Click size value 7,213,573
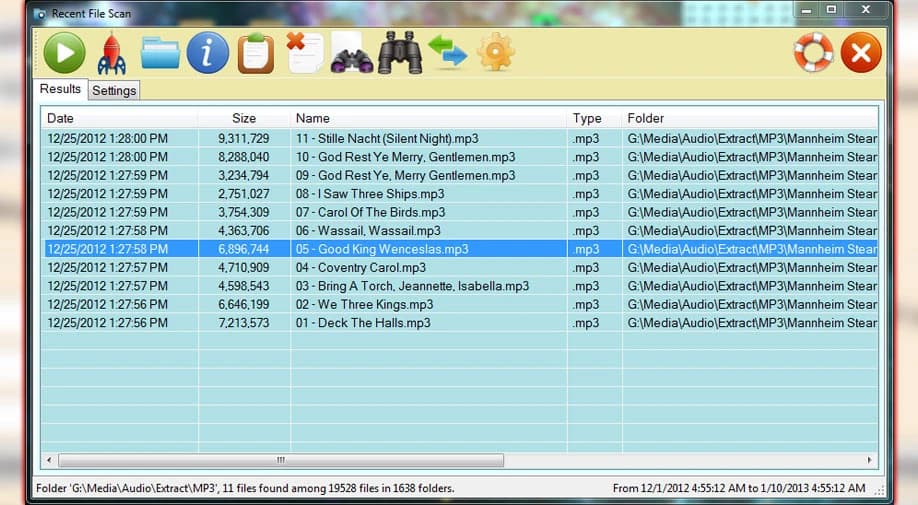The width and height of the screenshot is (918, 505). coord(244,323)
